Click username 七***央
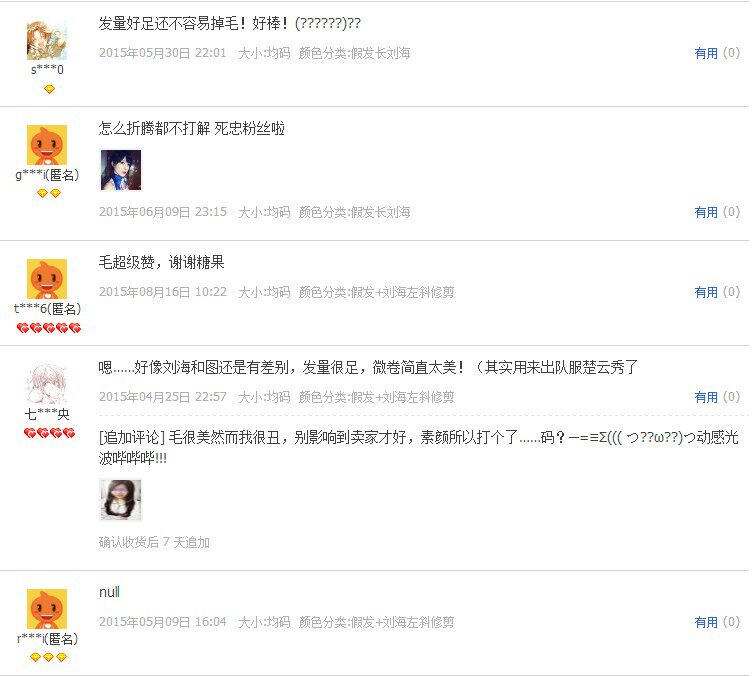This screenshot has width=754, height=677. (47, 414)
